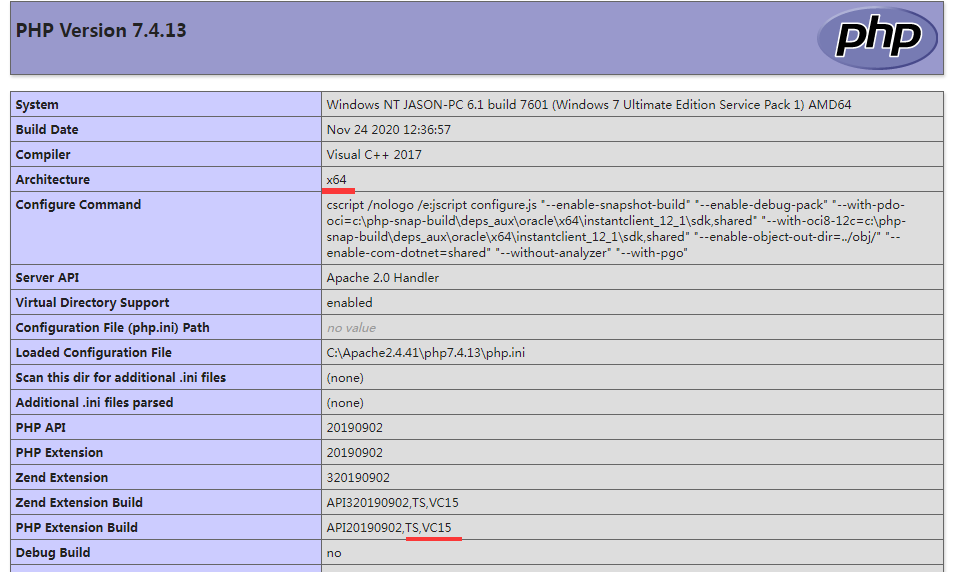This screenshot has width=955, height=572.
Task: Click the 'Nov 24 2020 12:36:57' value
Action: [x=389, y=130]
